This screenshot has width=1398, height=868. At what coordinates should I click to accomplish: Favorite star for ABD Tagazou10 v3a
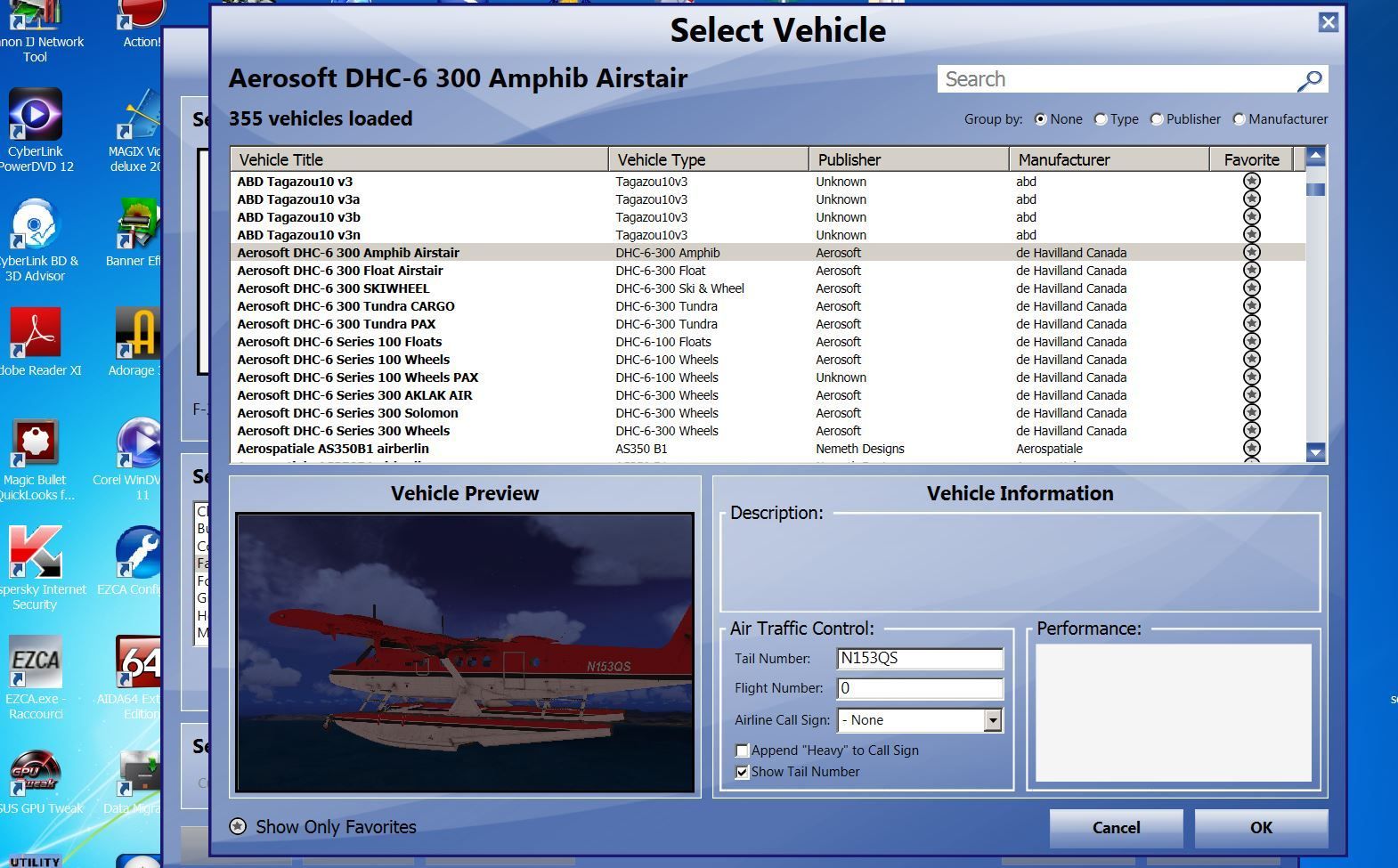(x=1251, y=199)
